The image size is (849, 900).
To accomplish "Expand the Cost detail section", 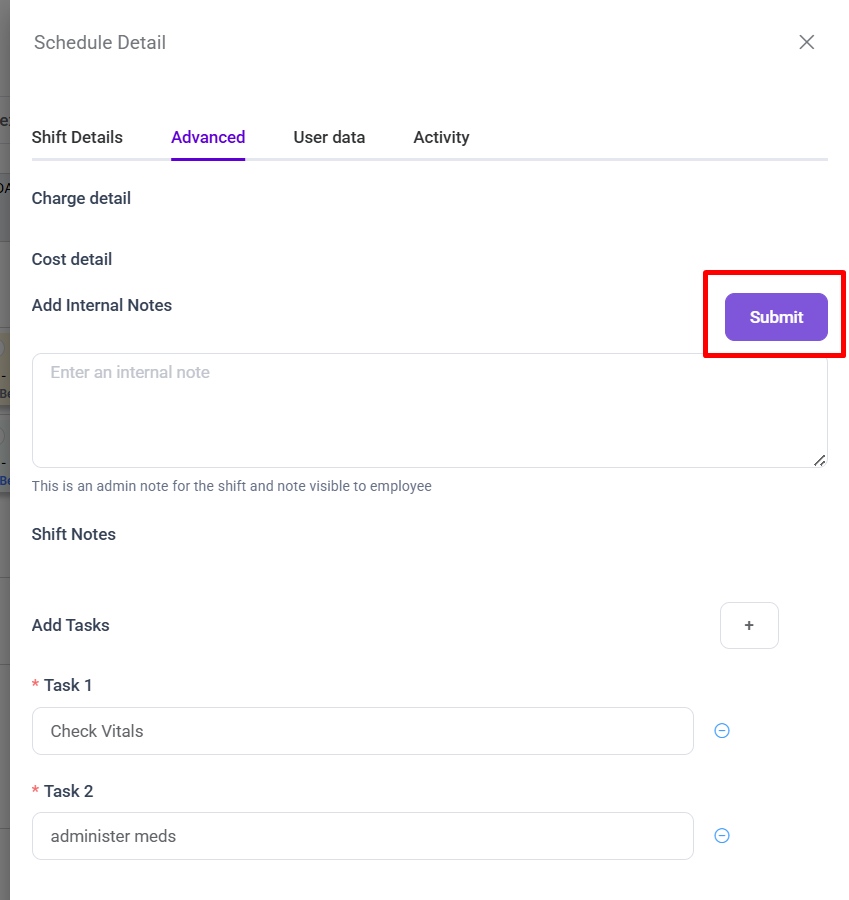I will [72, 259].
